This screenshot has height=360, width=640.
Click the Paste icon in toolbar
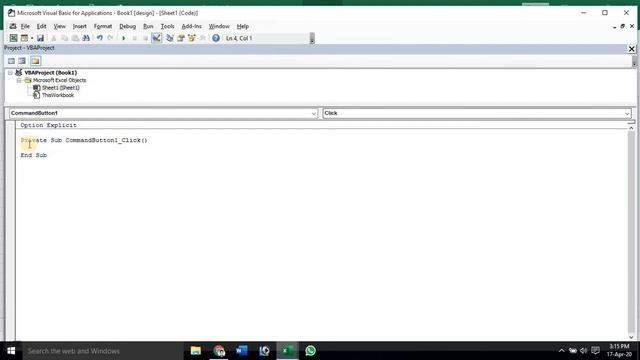(75, 38)
